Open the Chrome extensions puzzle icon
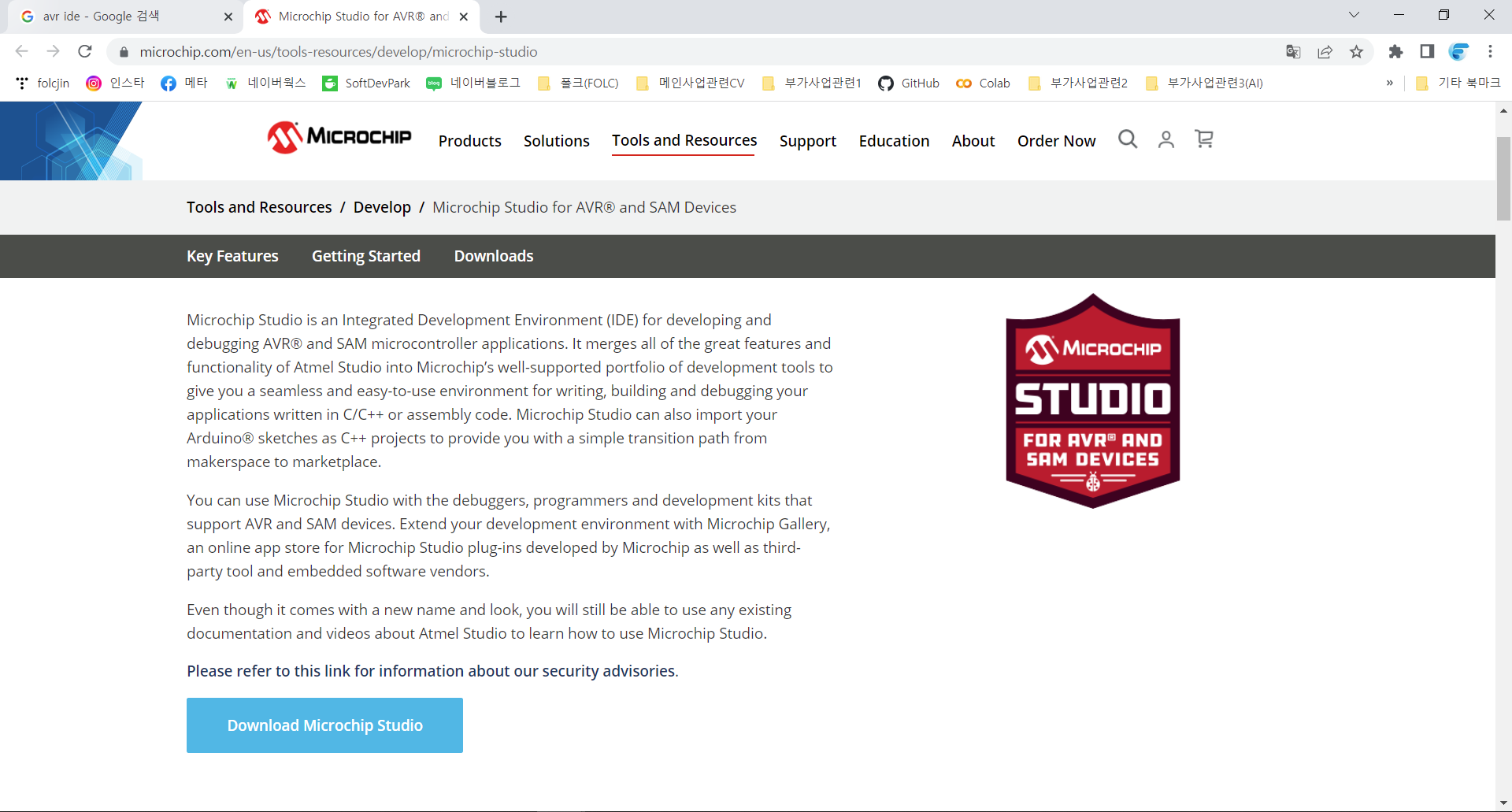 pyautogui.click(x=1395, y=51)
